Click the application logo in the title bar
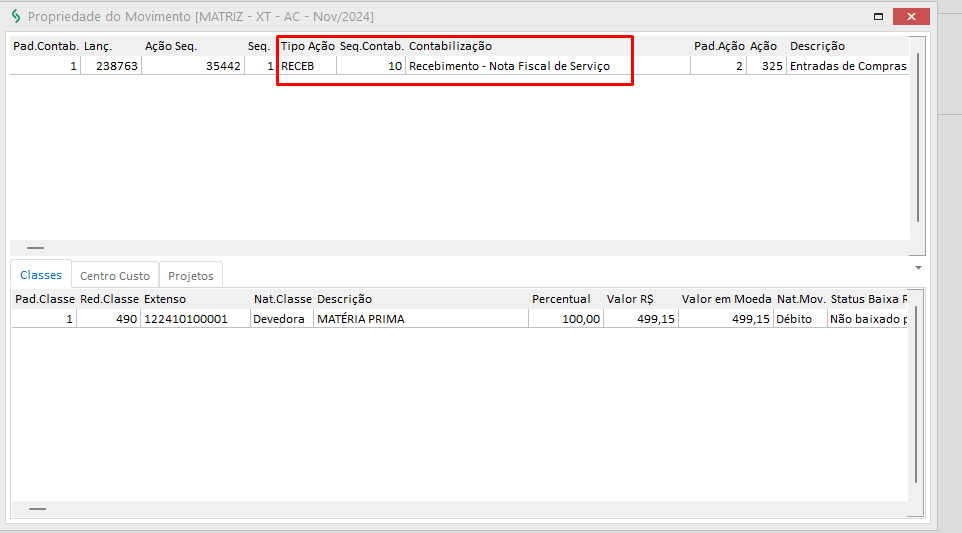 pyautogui.click(x=15, y=17)
